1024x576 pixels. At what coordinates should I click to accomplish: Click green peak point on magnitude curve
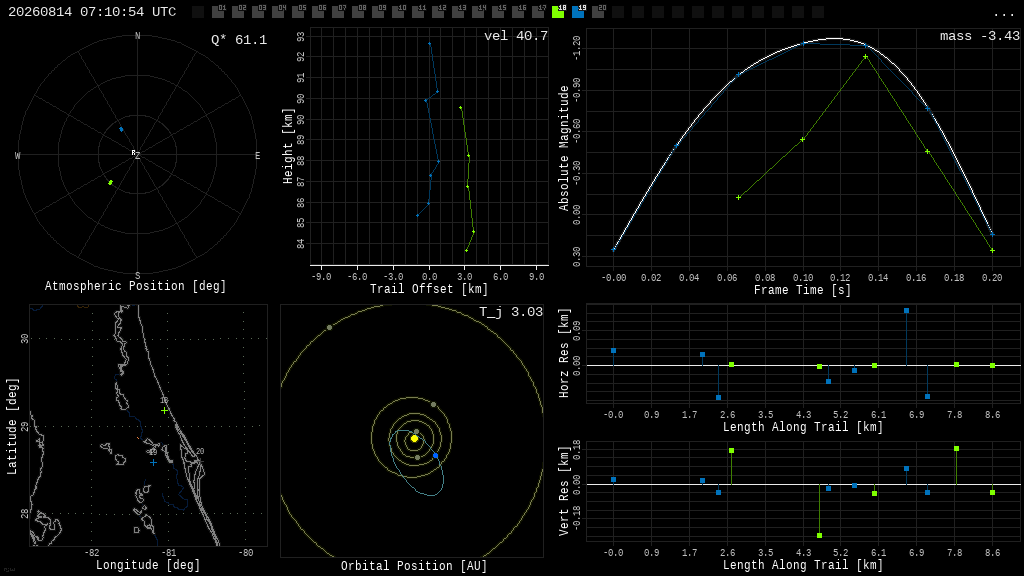coord(865,57)
